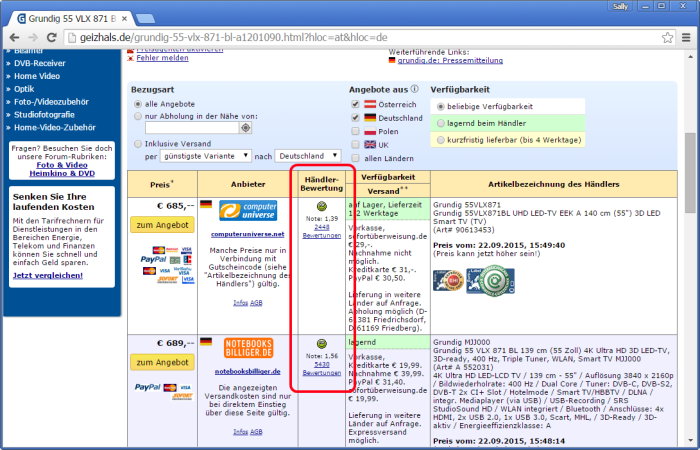Click the locate icon beside the pickup field
The width and height of the screenshot is (700, 450).
coord(246,128)
